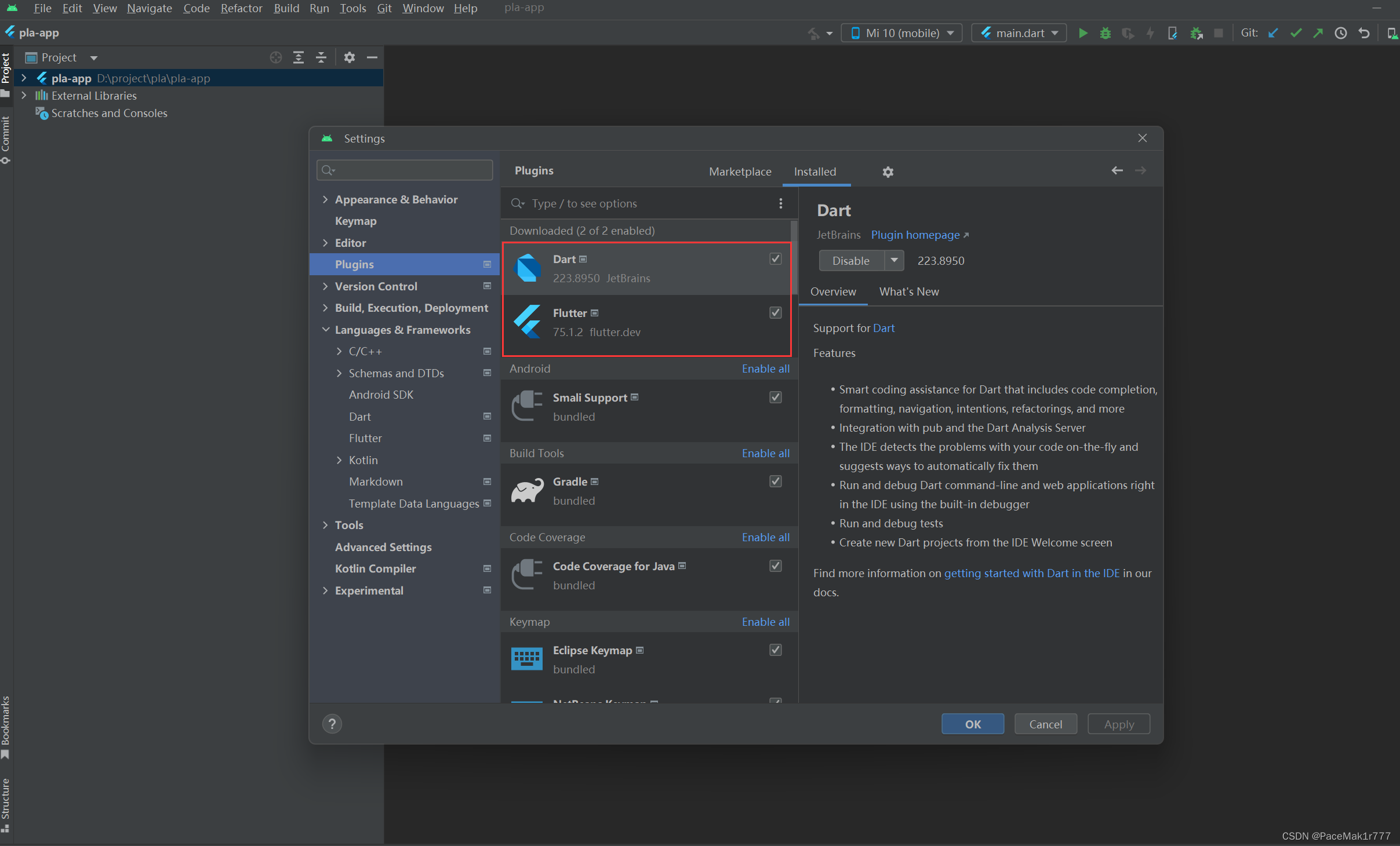Image resolution: width=1400 pixels, height=846 pixels.
Task: Hide the Project panel with minus icon
Action: click(372, 57)
